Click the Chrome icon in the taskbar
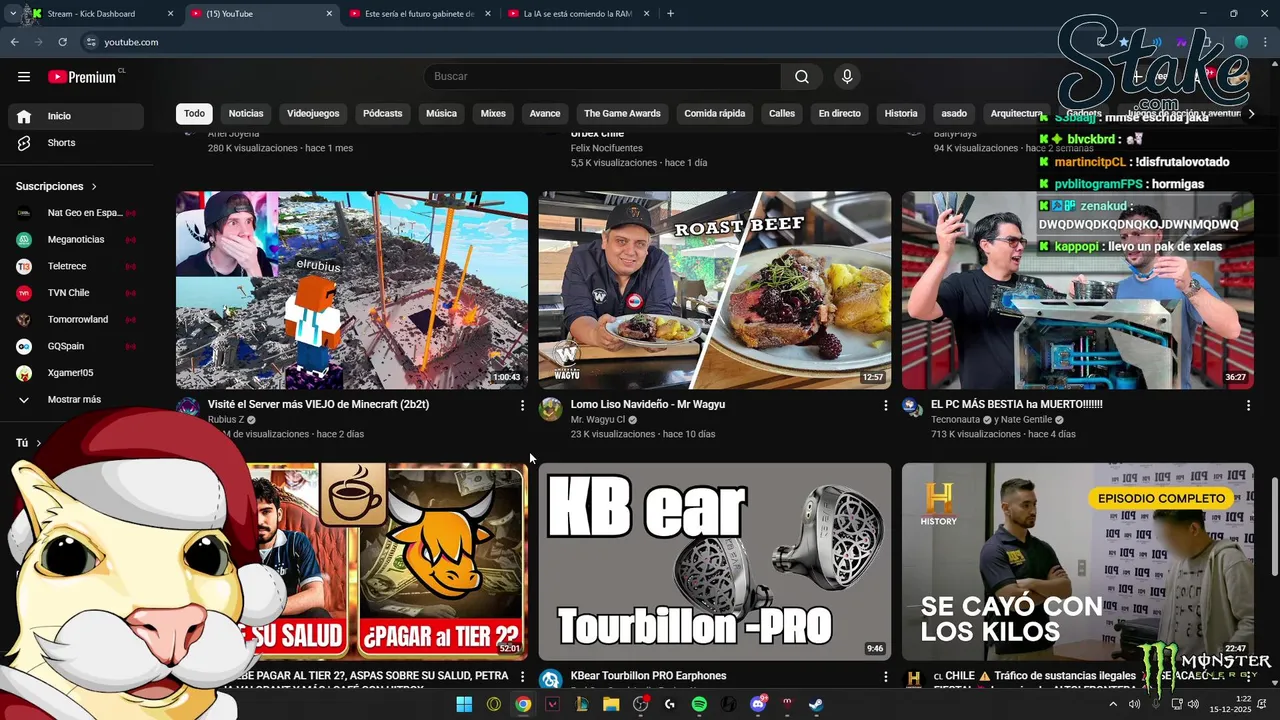The width and height of the screenshot is (1280, 720). [x=523, y=705]
